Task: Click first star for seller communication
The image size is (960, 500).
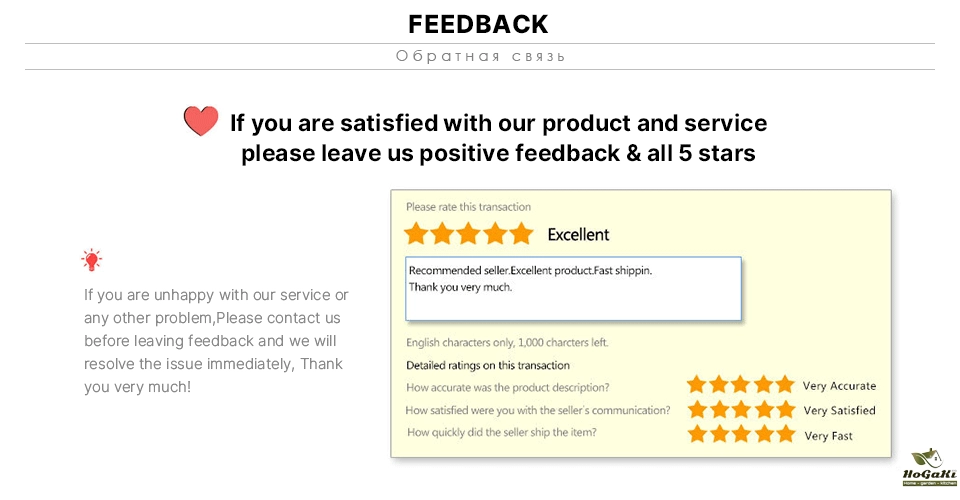Action: click(x=696, y=410)
